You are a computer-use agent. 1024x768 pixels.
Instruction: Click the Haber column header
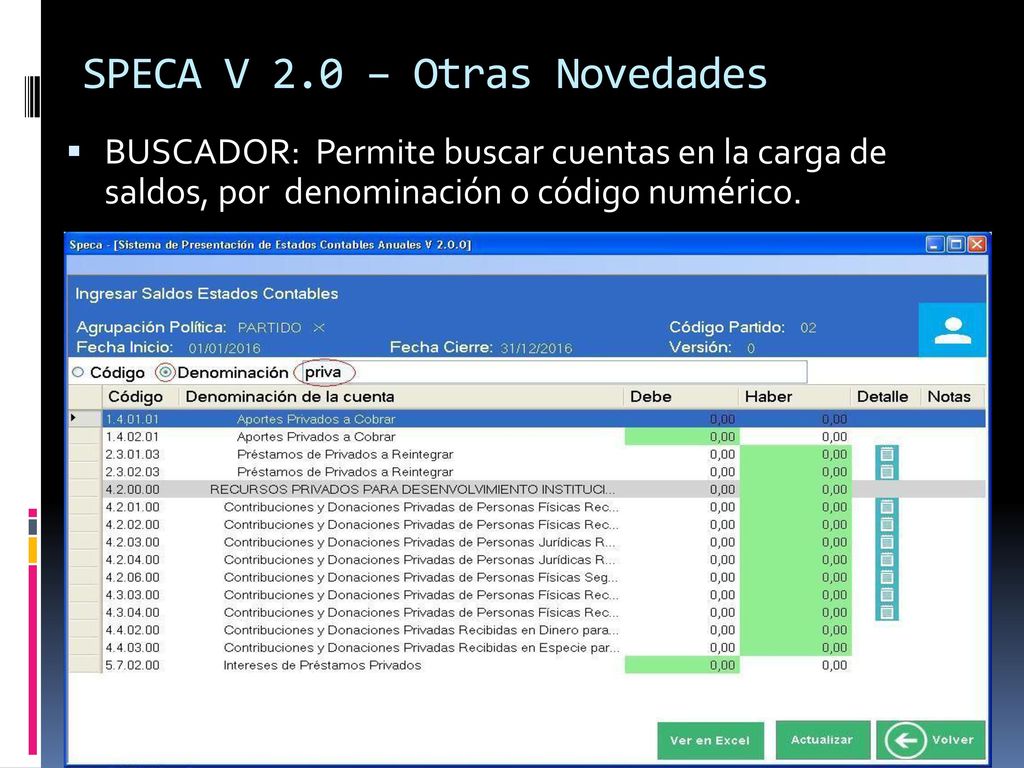pos(795,396)
